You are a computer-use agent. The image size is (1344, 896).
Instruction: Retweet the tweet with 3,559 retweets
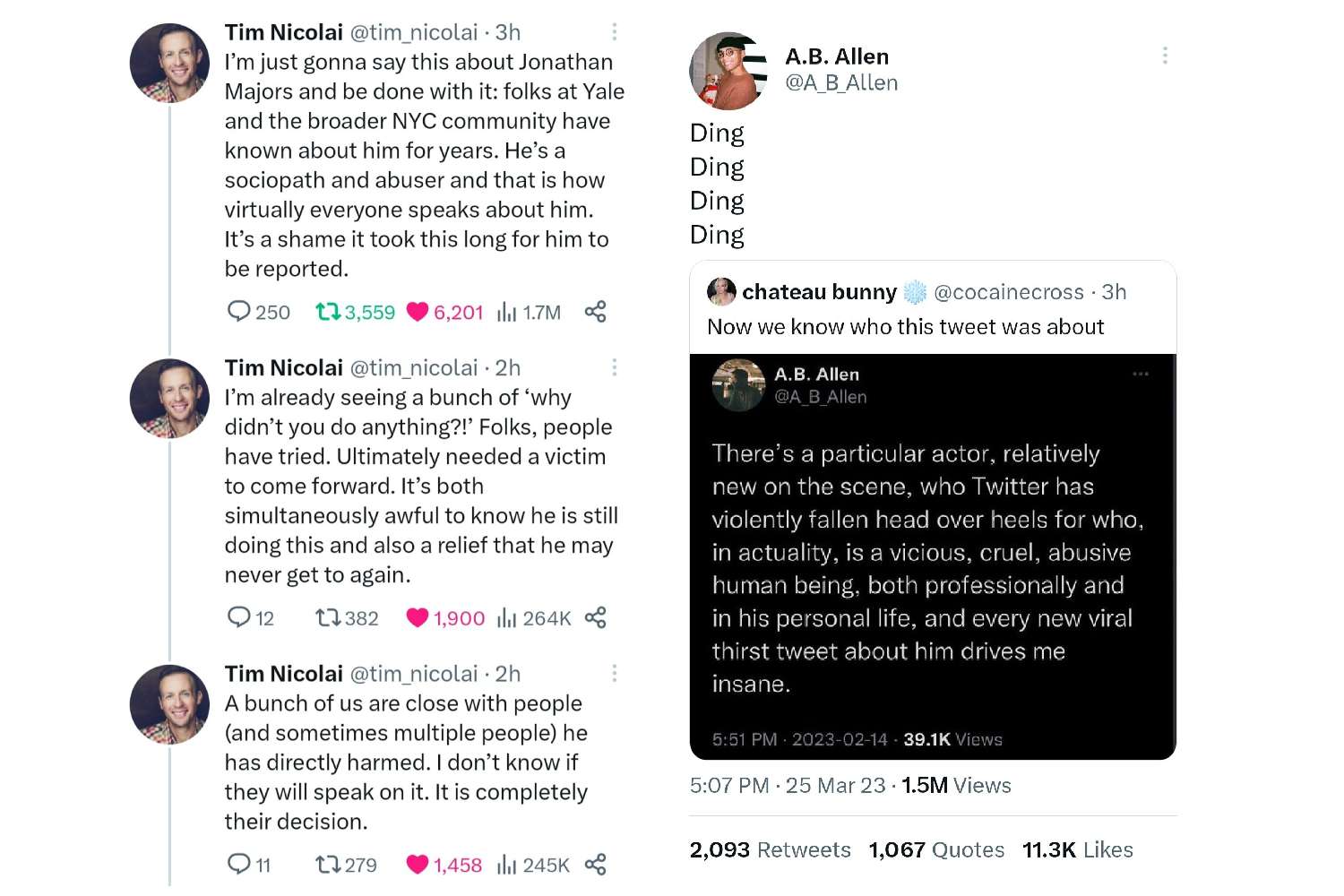pos(328,312)
